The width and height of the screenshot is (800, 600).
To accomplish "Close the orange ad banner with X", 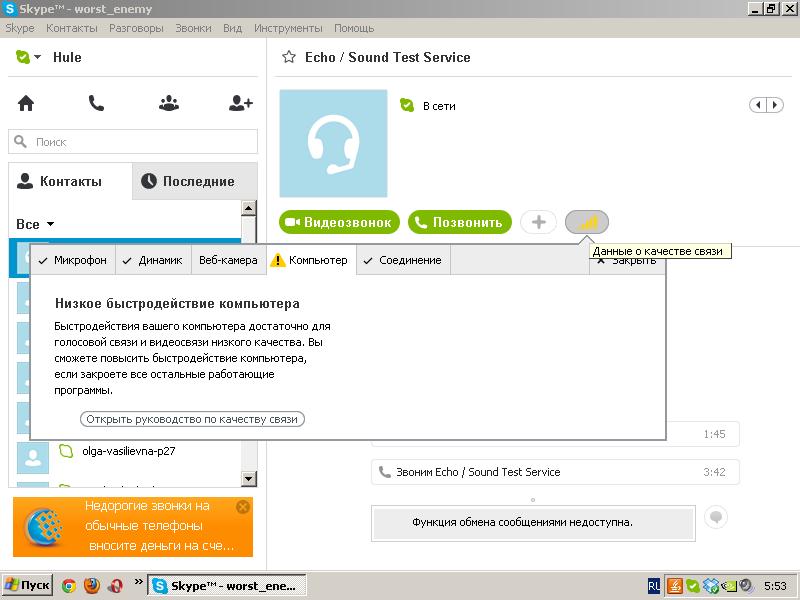I will click(243, 507).
